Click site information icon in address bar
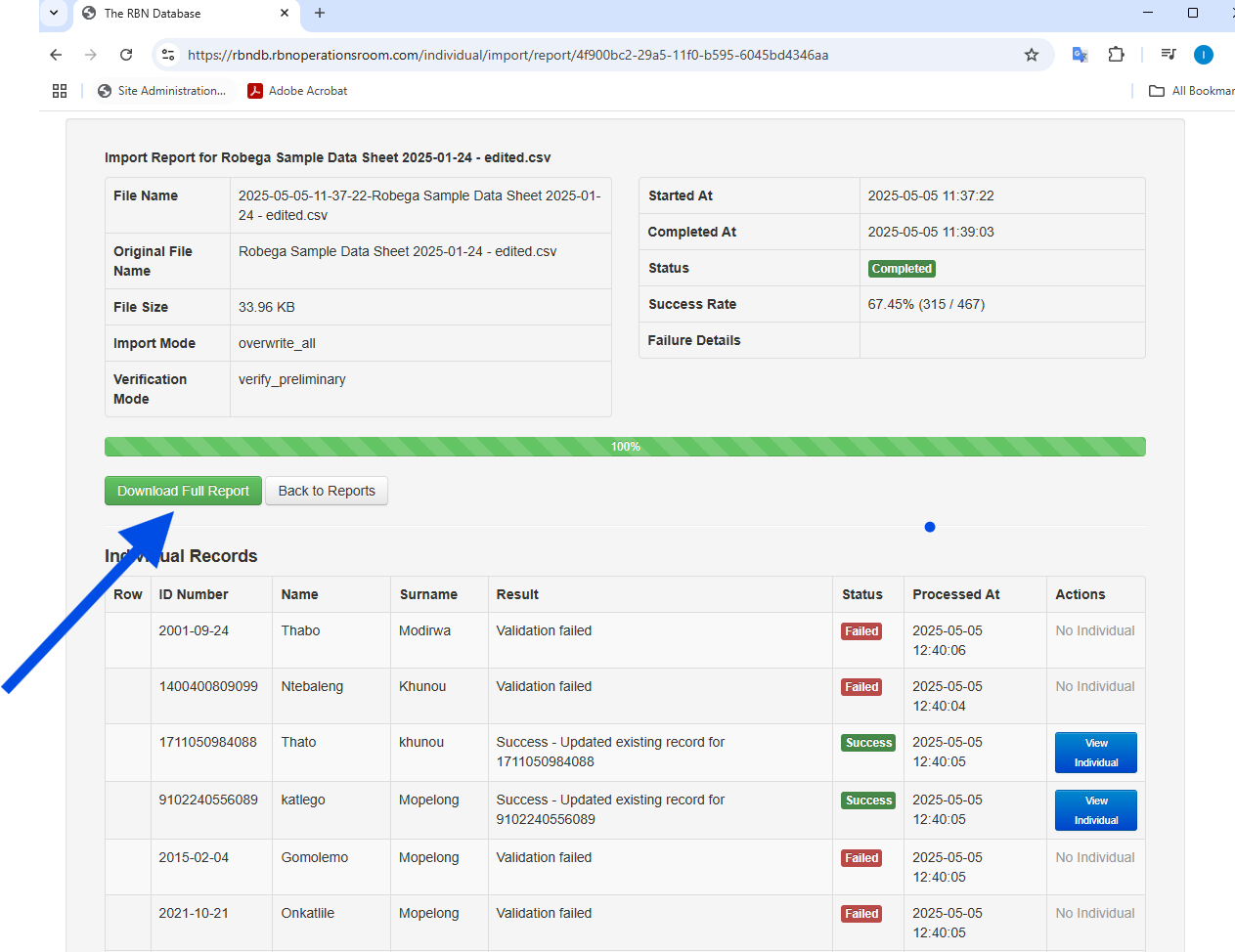The image size is (1235, 952). point(168,55)
